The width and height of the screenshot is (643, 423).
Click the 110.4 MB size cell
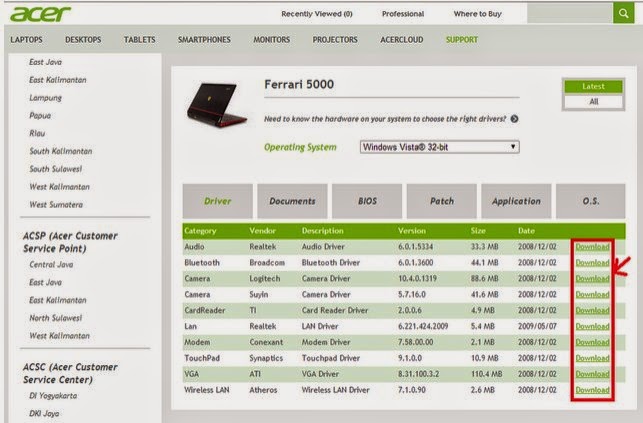click(487, 374)
